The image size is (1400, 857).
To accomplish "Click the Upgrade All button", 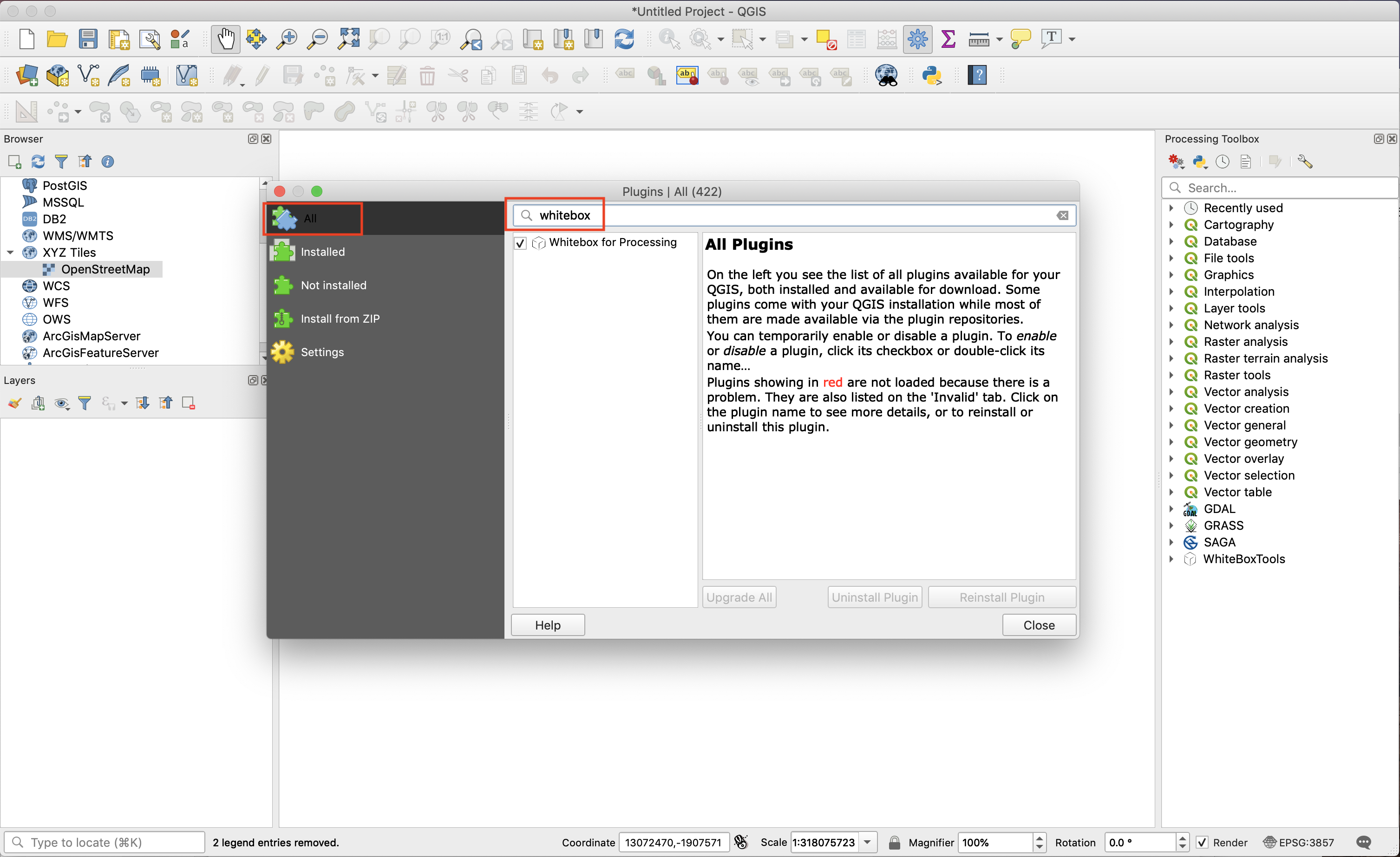I will 739,597.
